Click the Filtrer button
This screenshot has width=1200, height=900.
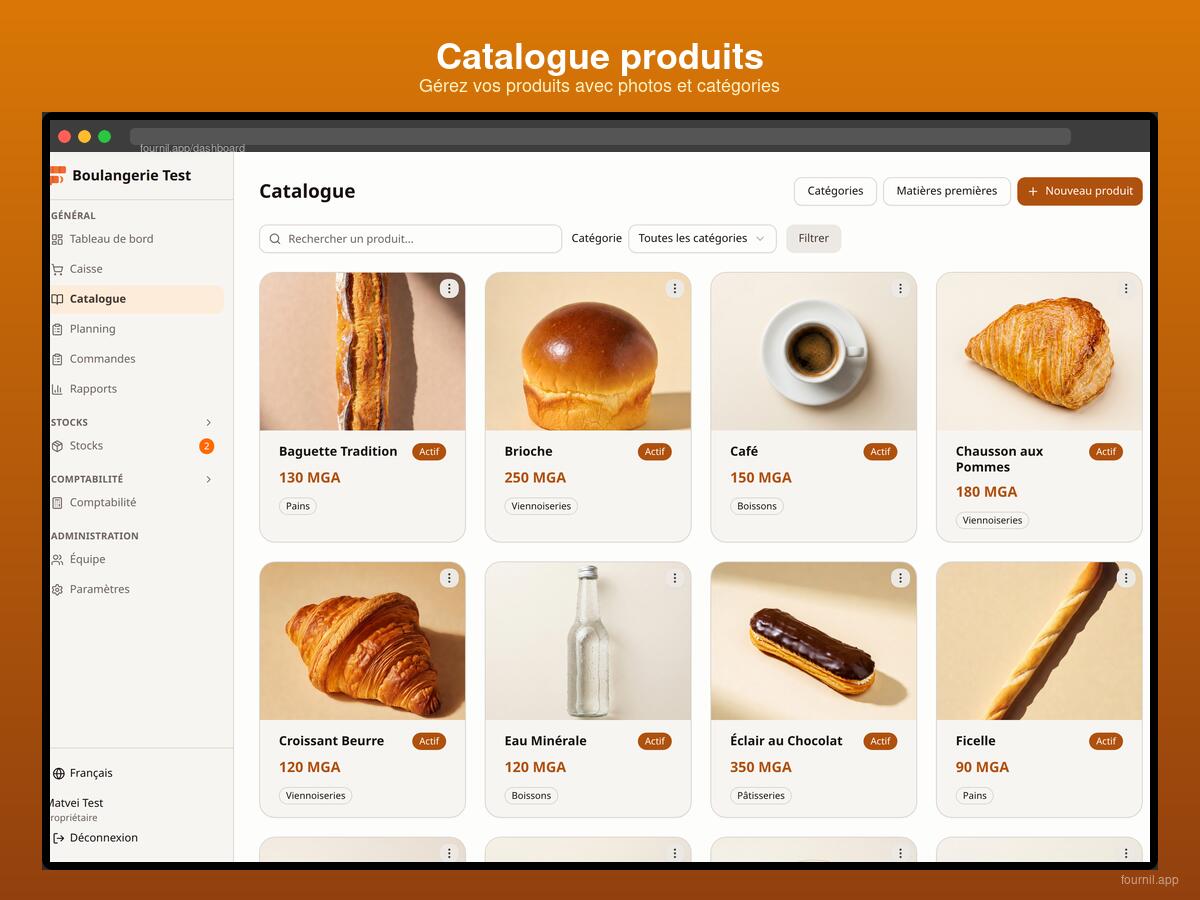pyautogui.click(x=814, y=239)
